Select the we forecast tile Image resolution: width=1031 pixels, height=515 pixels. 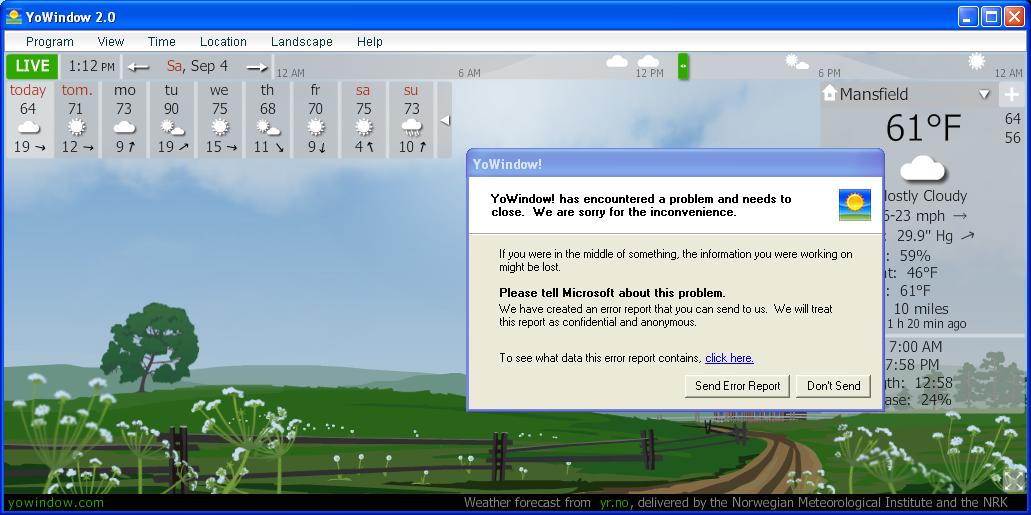220,119
